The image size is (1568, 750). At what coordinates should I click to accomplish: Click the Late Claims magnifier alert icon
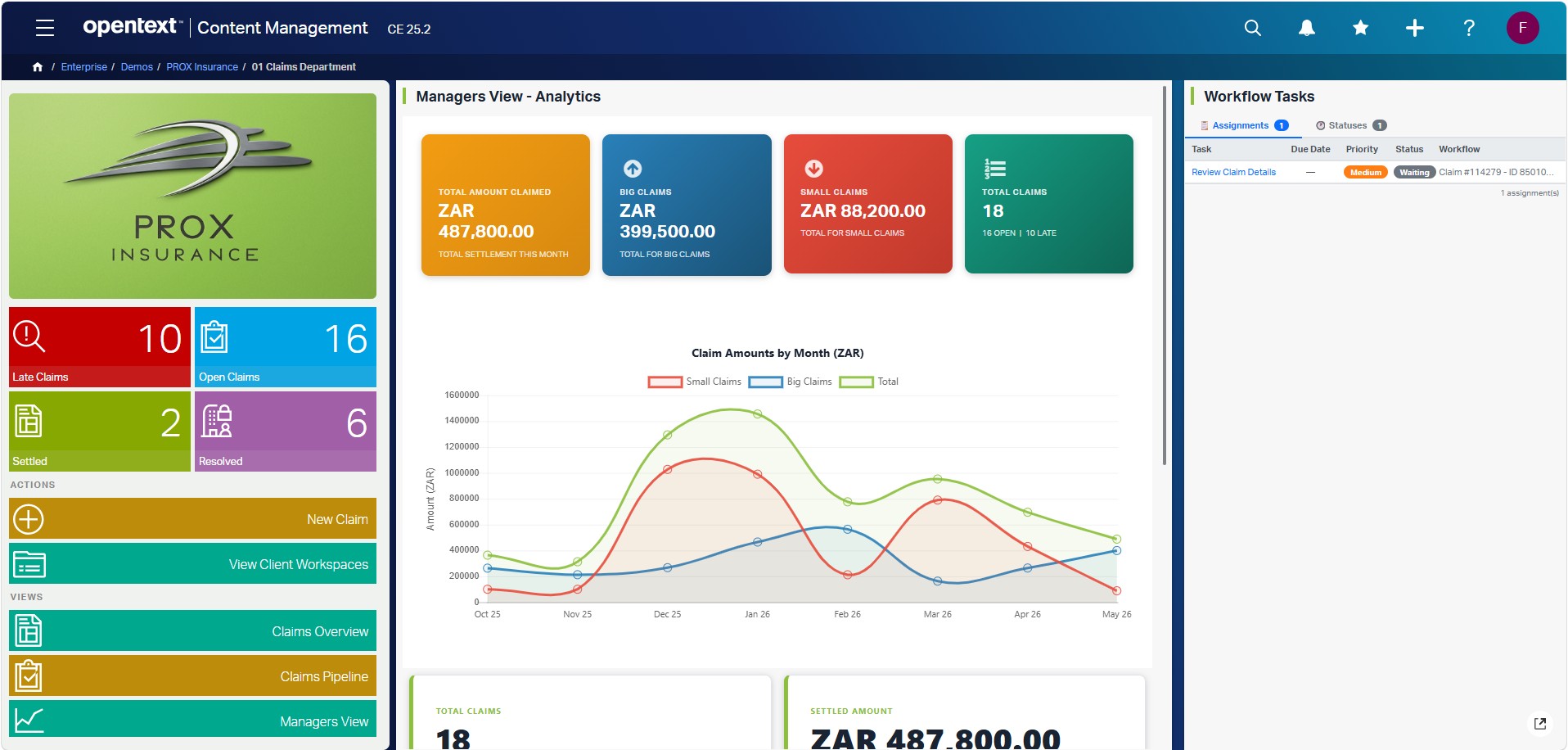pyautogui.click(x=29, y=337)
